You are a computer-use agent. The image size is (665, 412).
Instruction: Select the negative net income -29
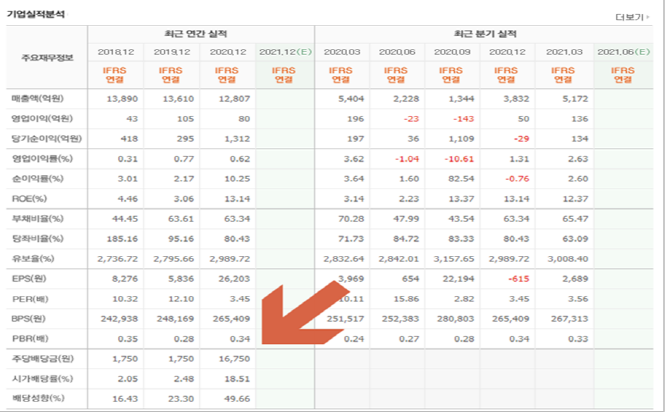click(521, 139)
